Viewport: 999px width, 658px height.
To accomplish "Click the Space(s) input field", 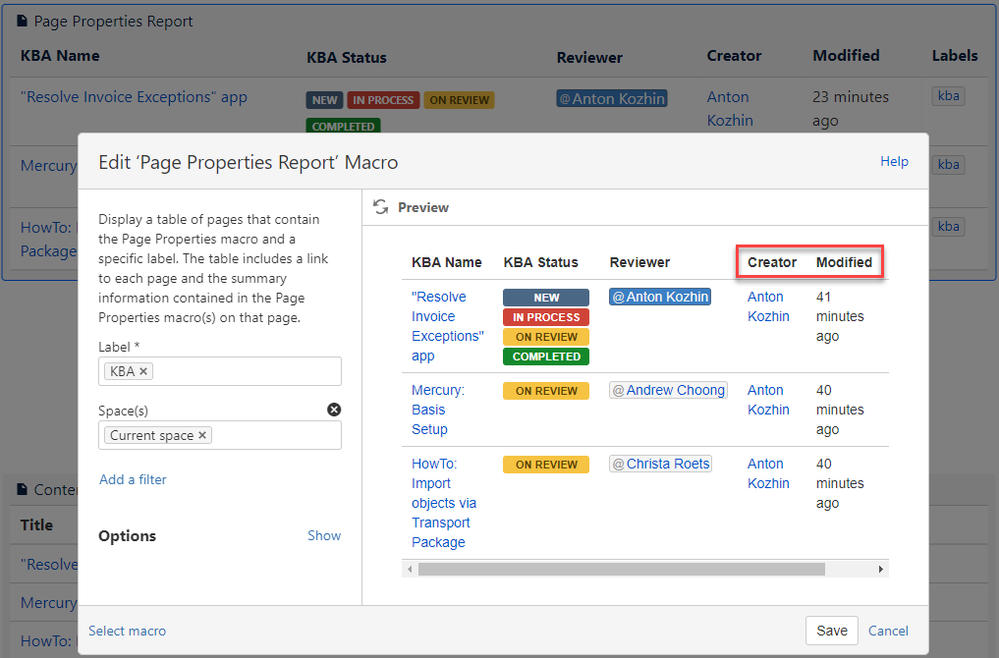I will 275,435.
